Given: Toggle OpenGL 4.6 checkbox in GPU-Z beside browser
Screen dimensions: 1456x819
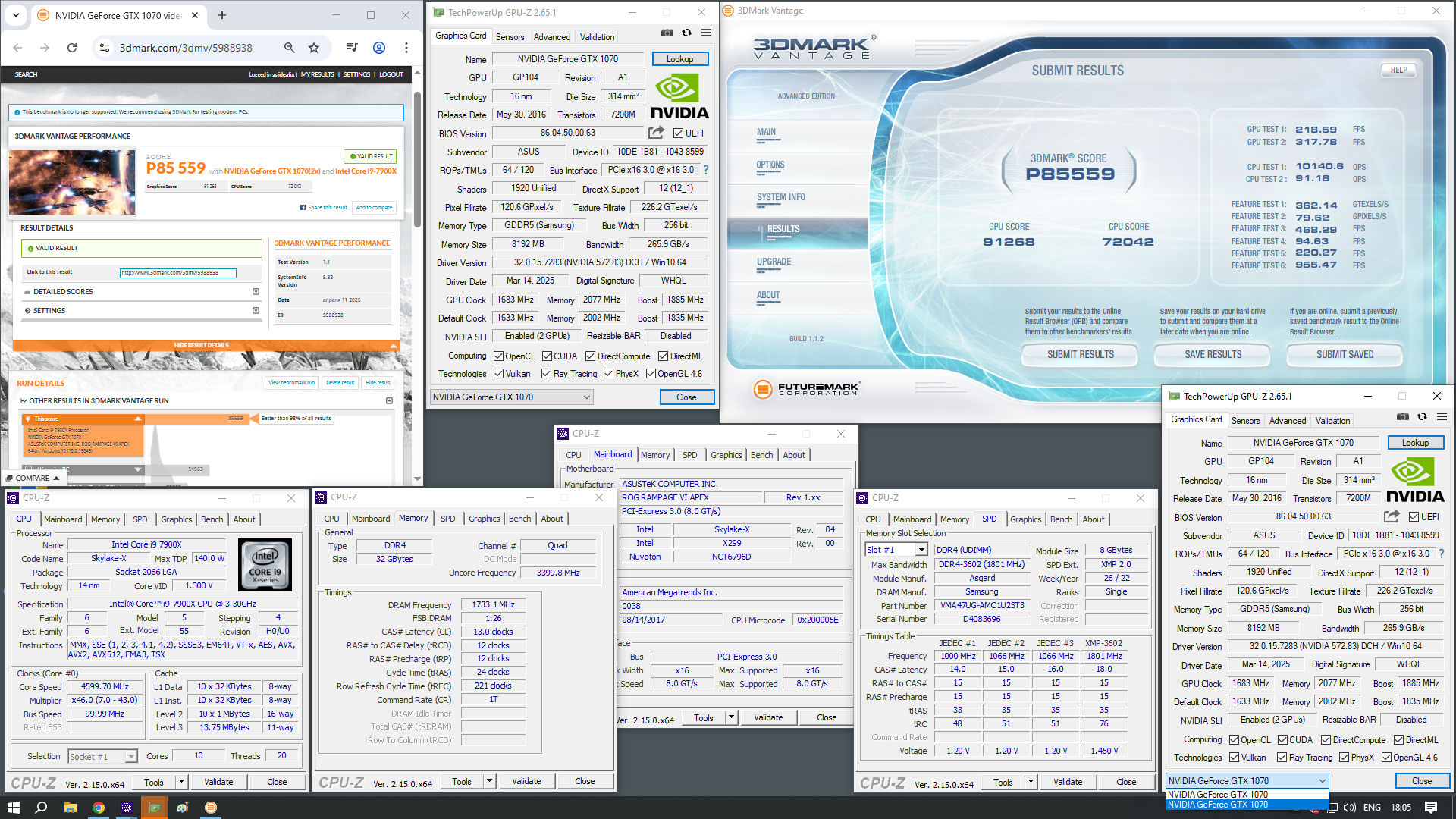Looking at the screenshot, I should (650, 374).
